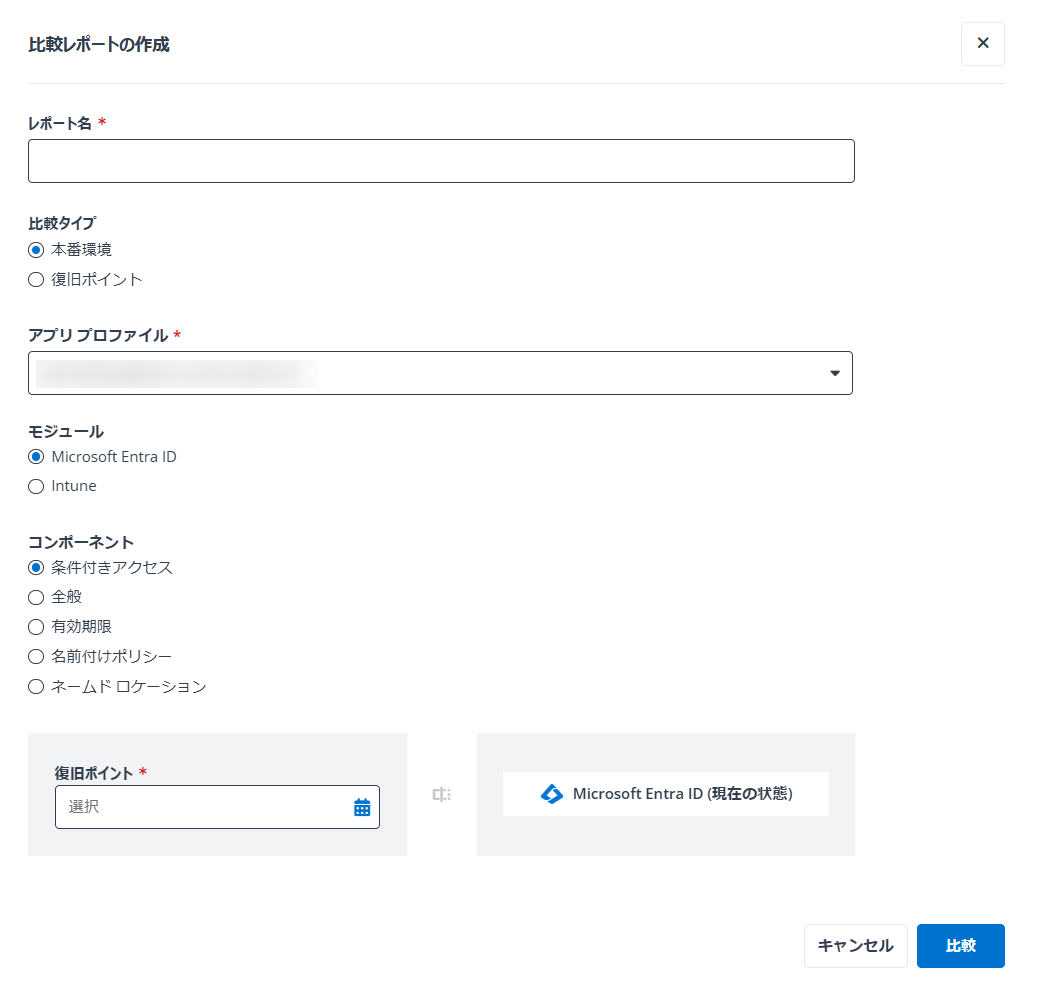Click the Microsoft Entra ID logo icon
The height and width of the screenshot is (981, 1041).
552,794
